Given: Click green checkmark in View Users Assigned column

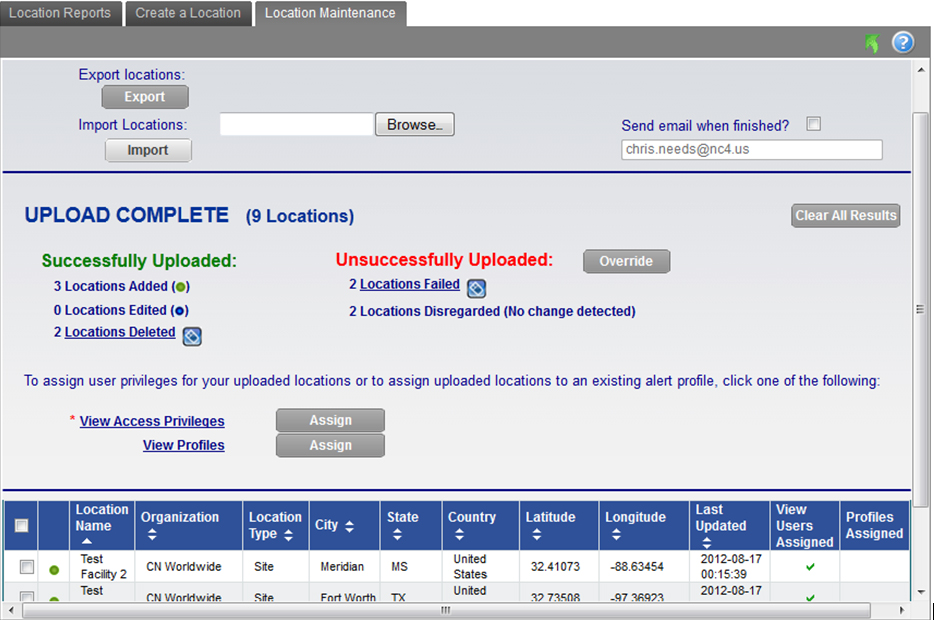Looking at the screenshot, I should pyautogui.click(x=810, y=567).
